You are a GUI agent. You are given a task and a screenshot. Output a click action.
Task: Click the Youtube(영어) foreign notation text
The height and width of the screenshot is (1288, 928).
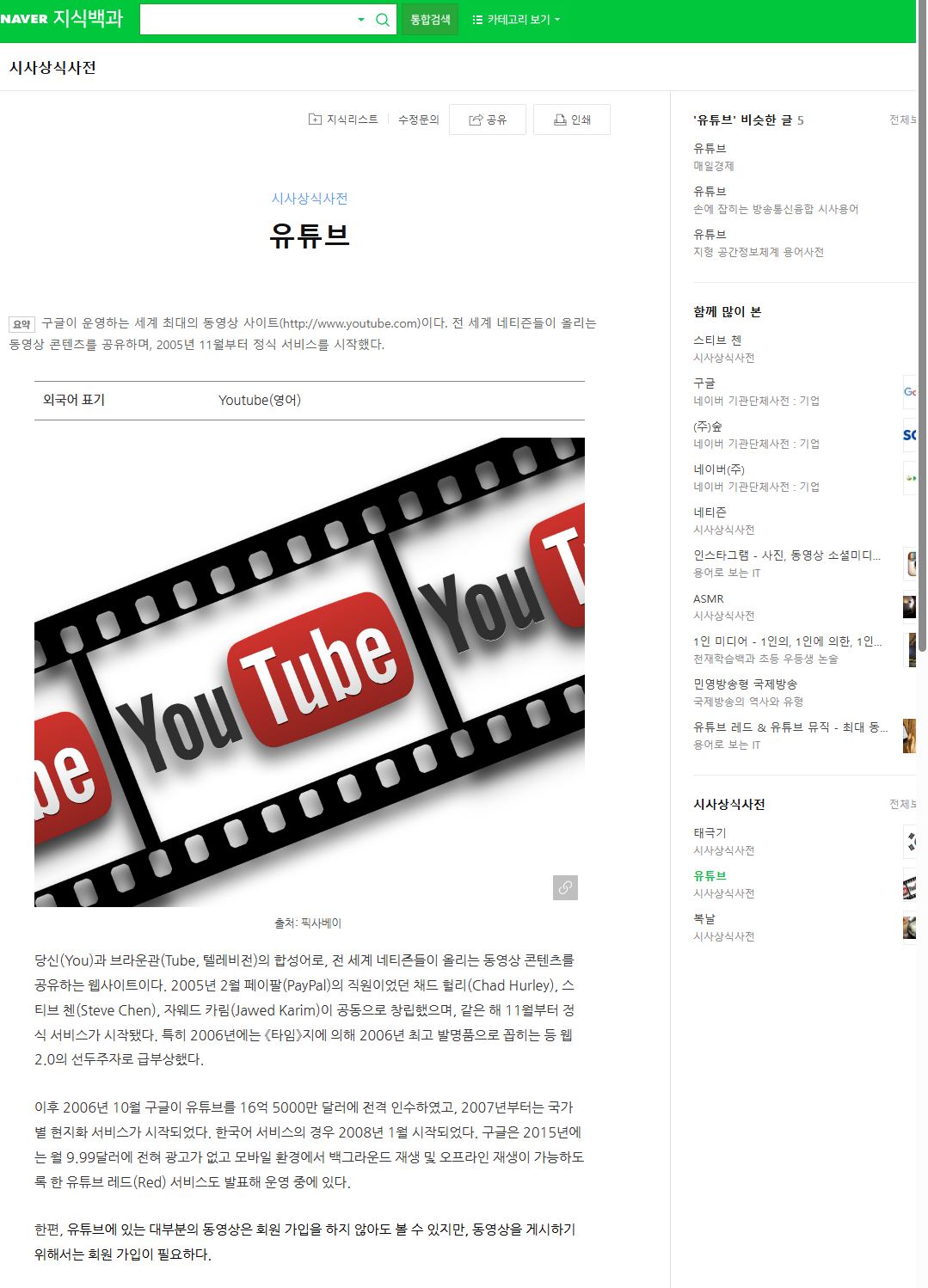(x=260, y=400)
